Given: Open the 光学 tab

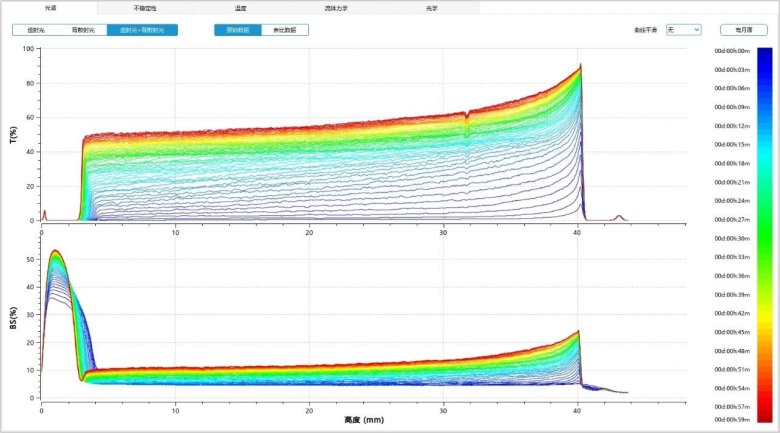Looking at the screenshot, I should pyautogui.click(x=431, y=7).
